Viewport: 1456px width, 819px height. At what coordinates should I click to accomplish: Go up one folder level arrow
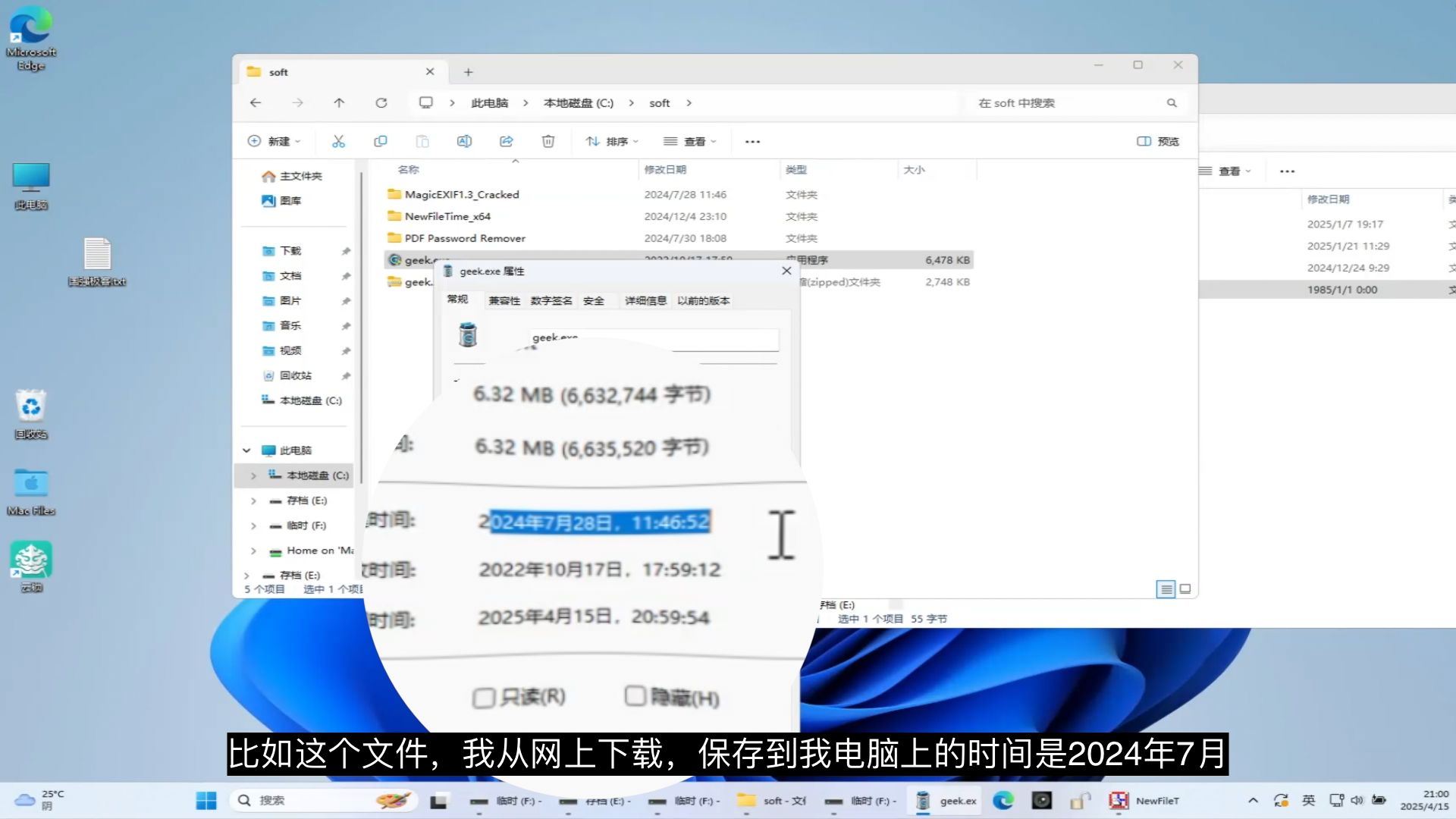pos(339,103)
